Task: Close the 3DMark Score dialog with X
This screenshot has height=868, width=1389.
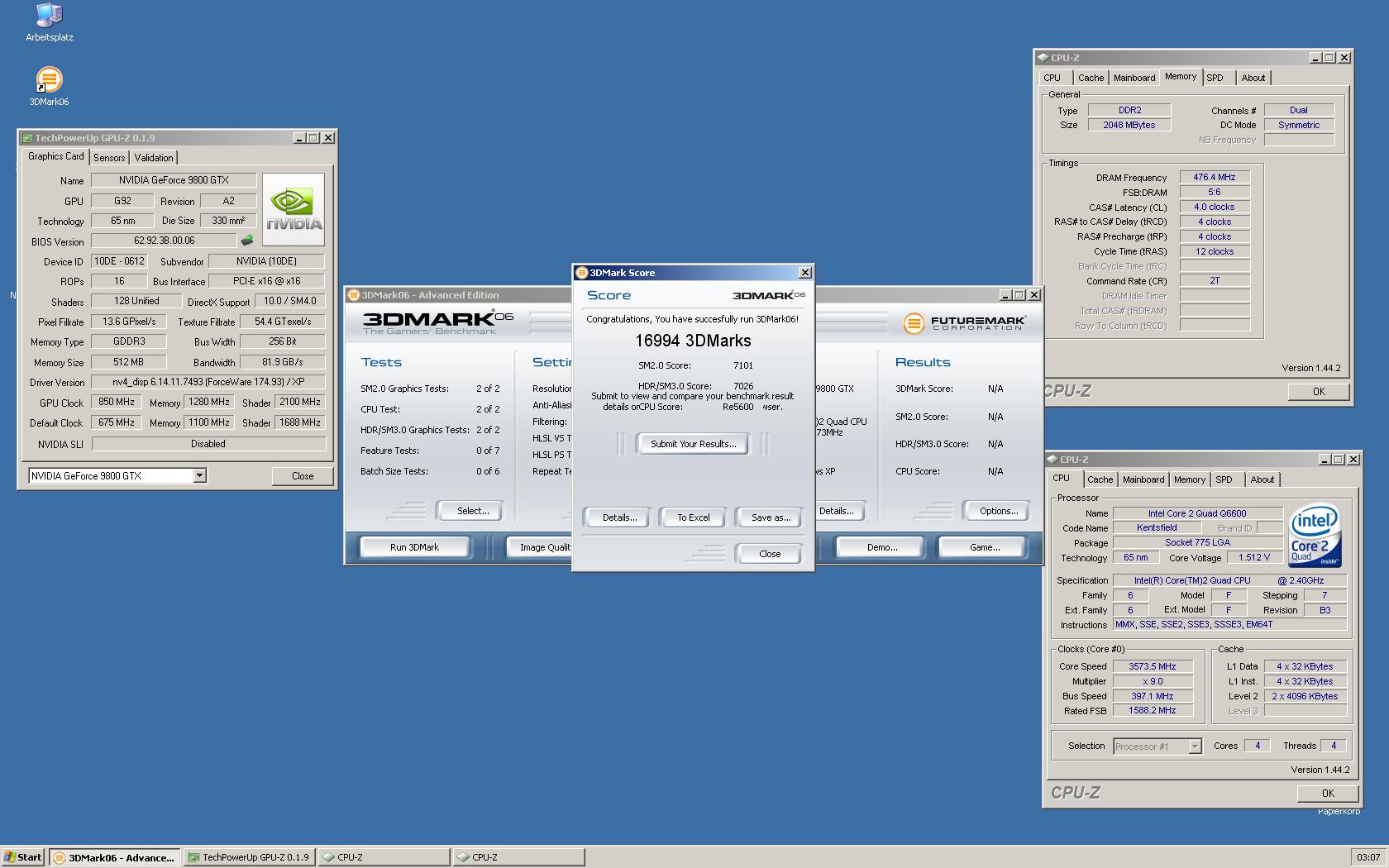Action: pos(804,273)
